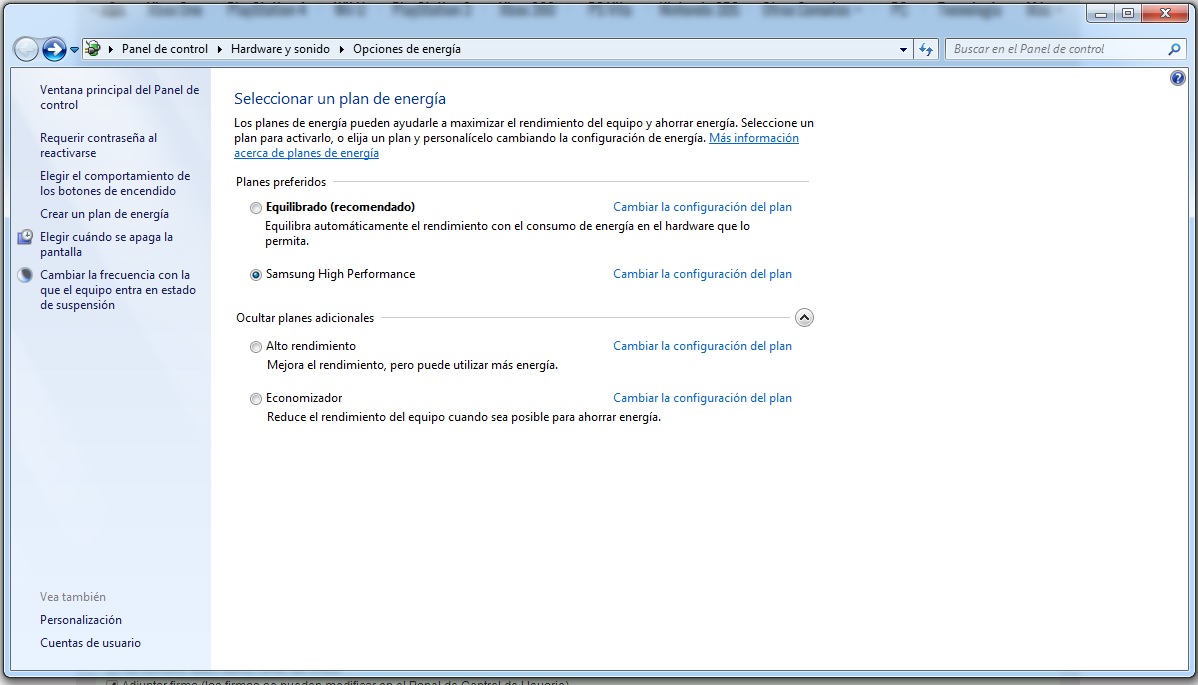Click the Back navigation arrow
The image size is (1198, 685).
(26, 49)
